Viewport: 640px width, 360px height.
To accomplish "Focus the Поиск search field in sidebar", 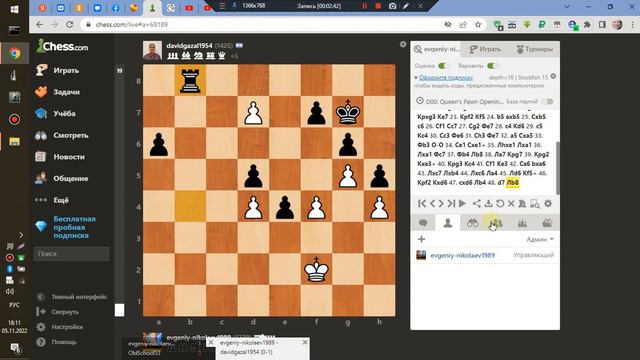I will pos(71,253).
